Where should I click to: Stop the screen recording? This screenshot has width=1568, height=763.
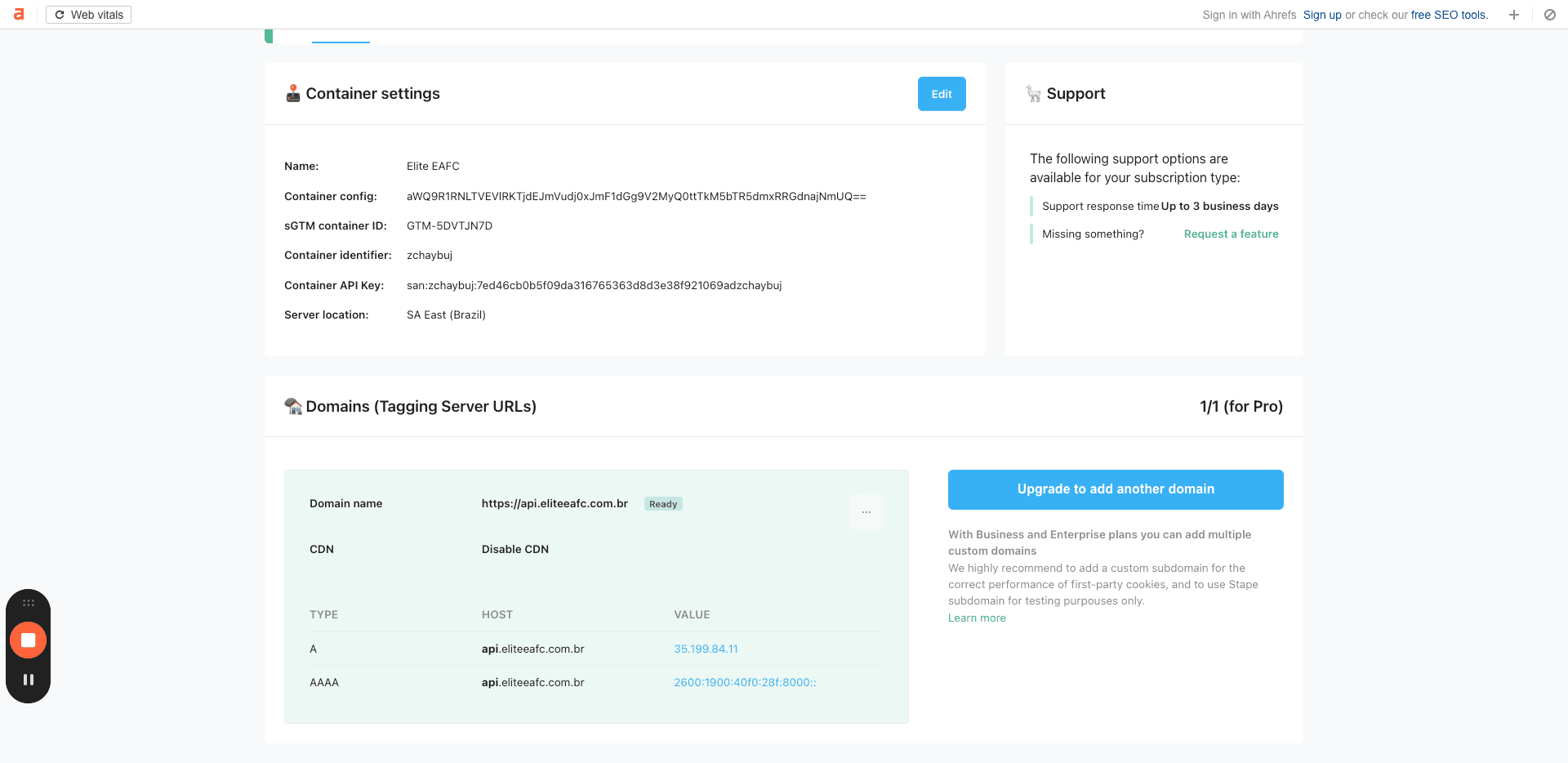click(29, 640)
